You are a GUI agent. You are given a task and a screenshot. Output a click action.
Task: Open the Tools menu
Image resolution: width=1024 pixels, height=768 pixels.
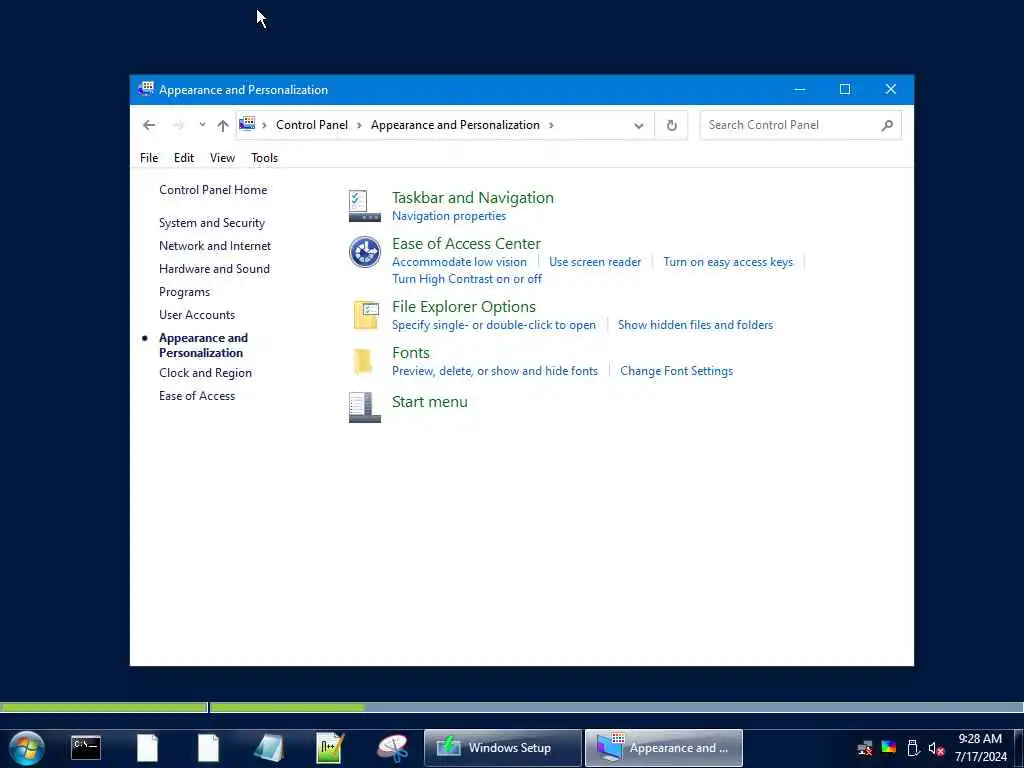[264, 157]
